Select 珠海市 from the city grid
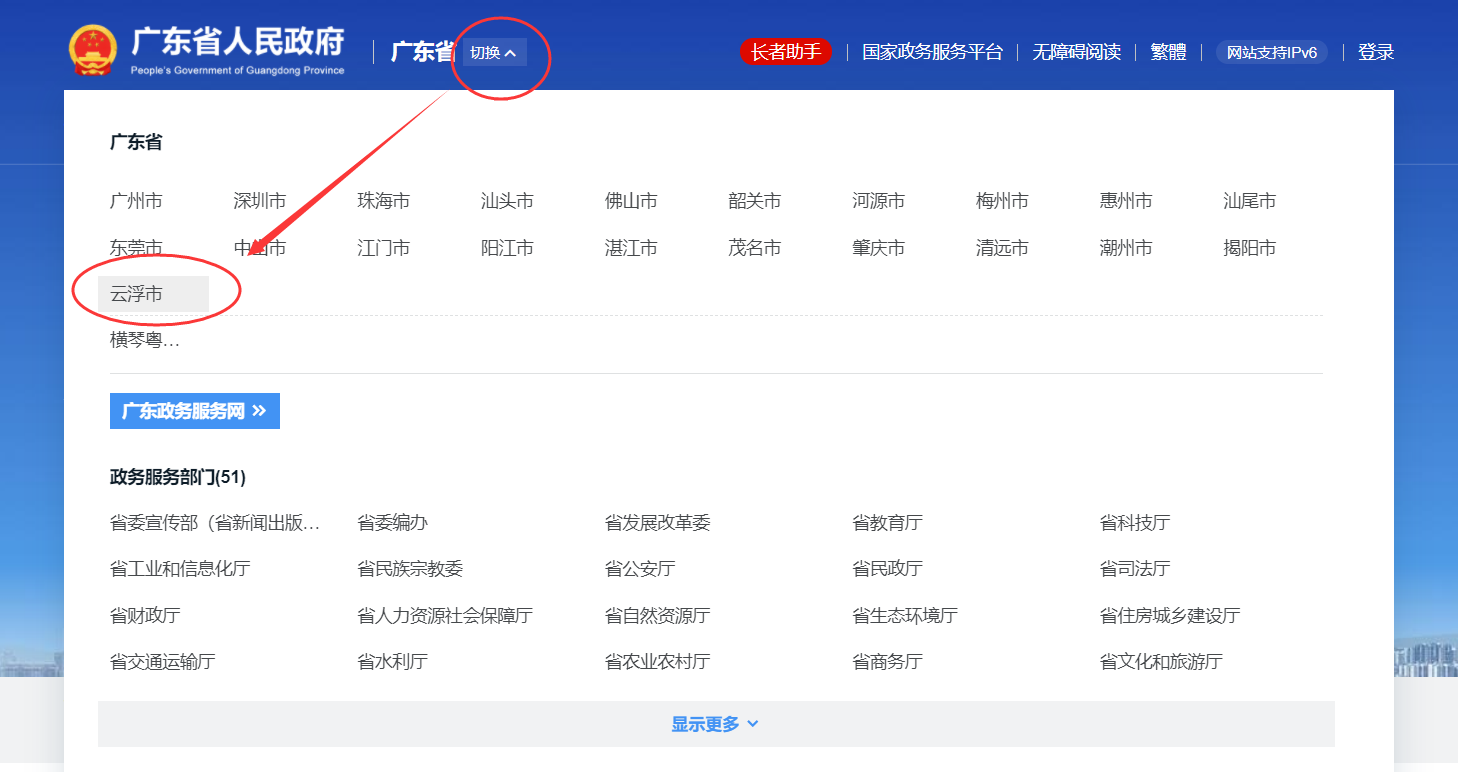The image size is (1458, 772). click(x=384, y=200)
